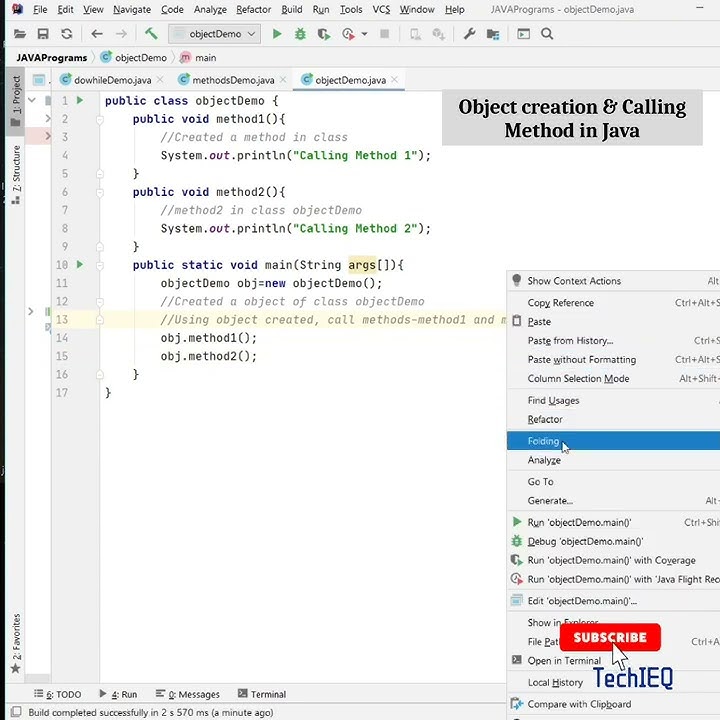Image resolution: width=720 pixels, height=720 pixels.
Task: Click run gutter arrow on line 1
Action: coord(80,100)
